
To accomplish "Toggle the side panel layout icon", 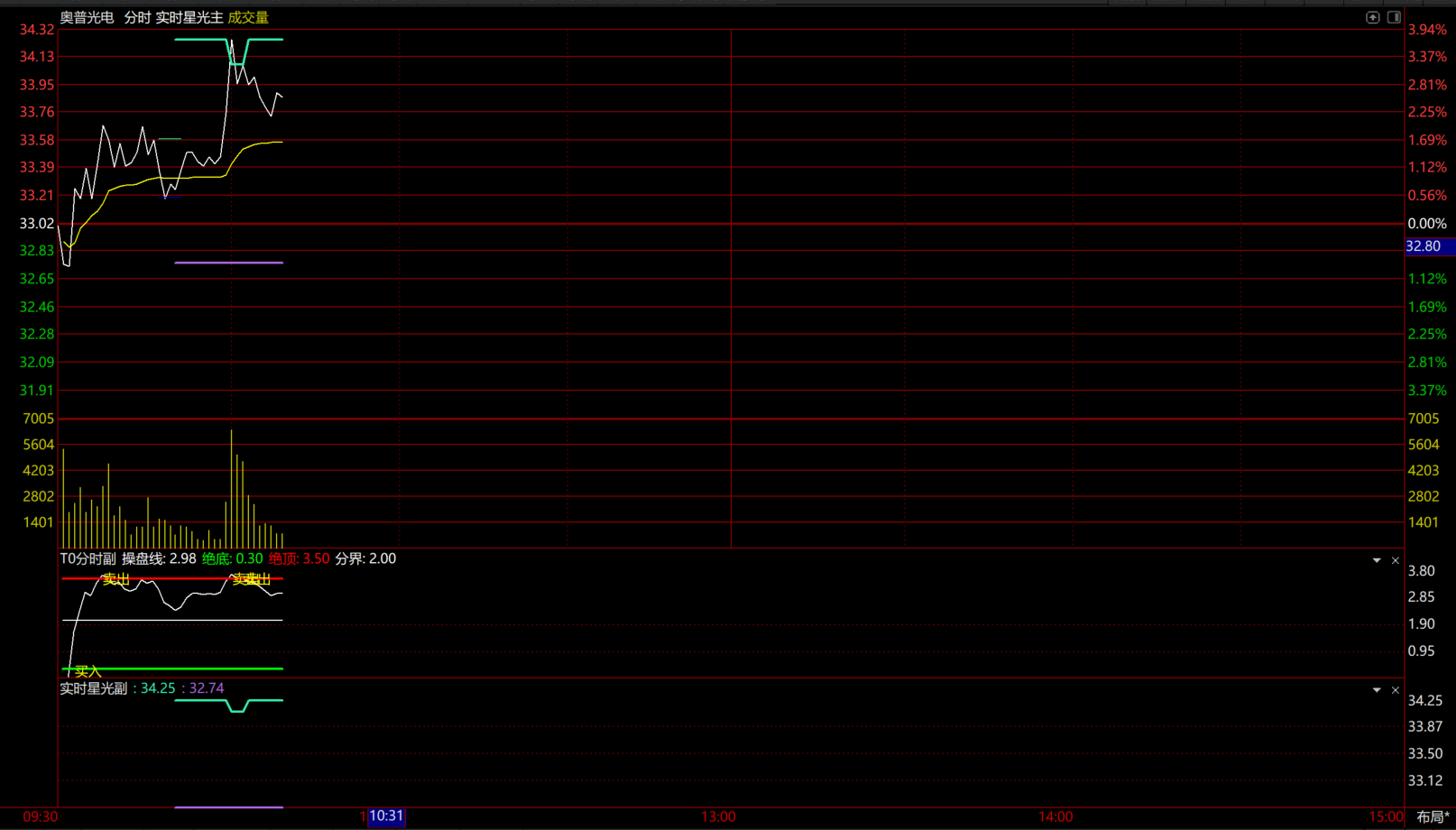I will (1394, 17).
